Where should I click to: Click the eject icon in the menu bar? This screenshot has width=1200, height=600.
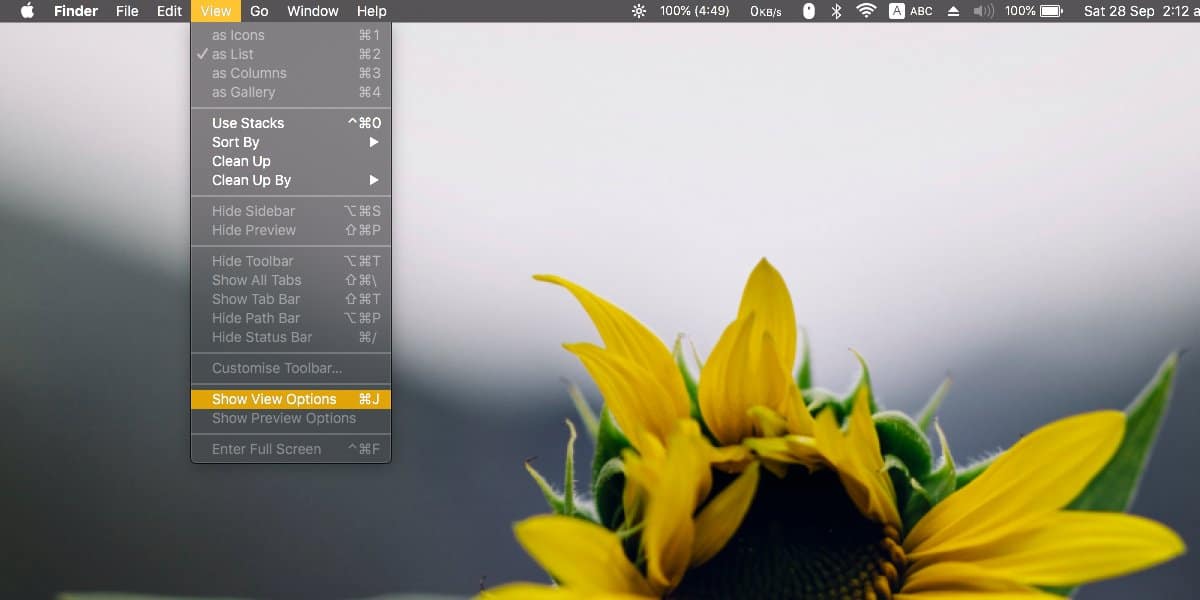[952, 11]
